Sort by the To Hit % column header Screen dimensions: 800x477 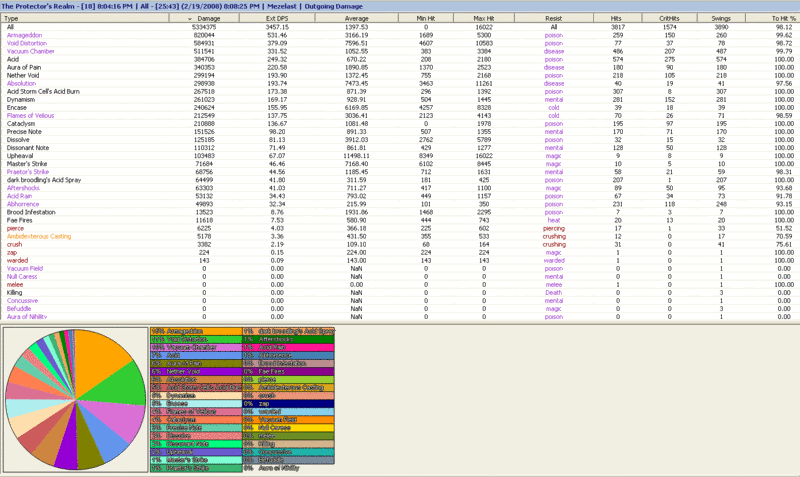772,18
